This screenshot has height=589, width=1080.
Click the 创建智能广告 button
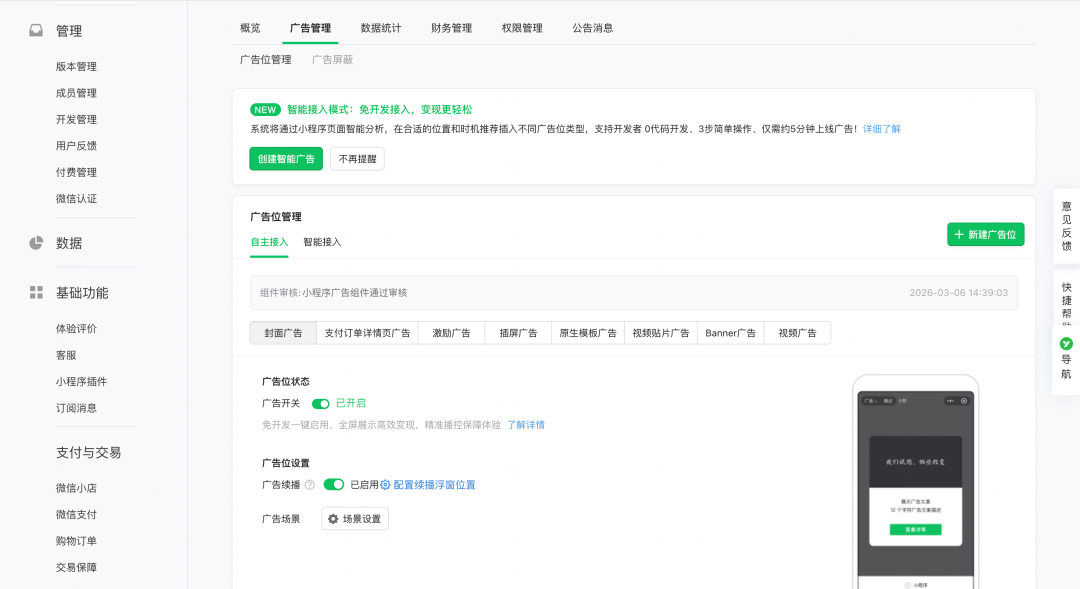(285, 158)
